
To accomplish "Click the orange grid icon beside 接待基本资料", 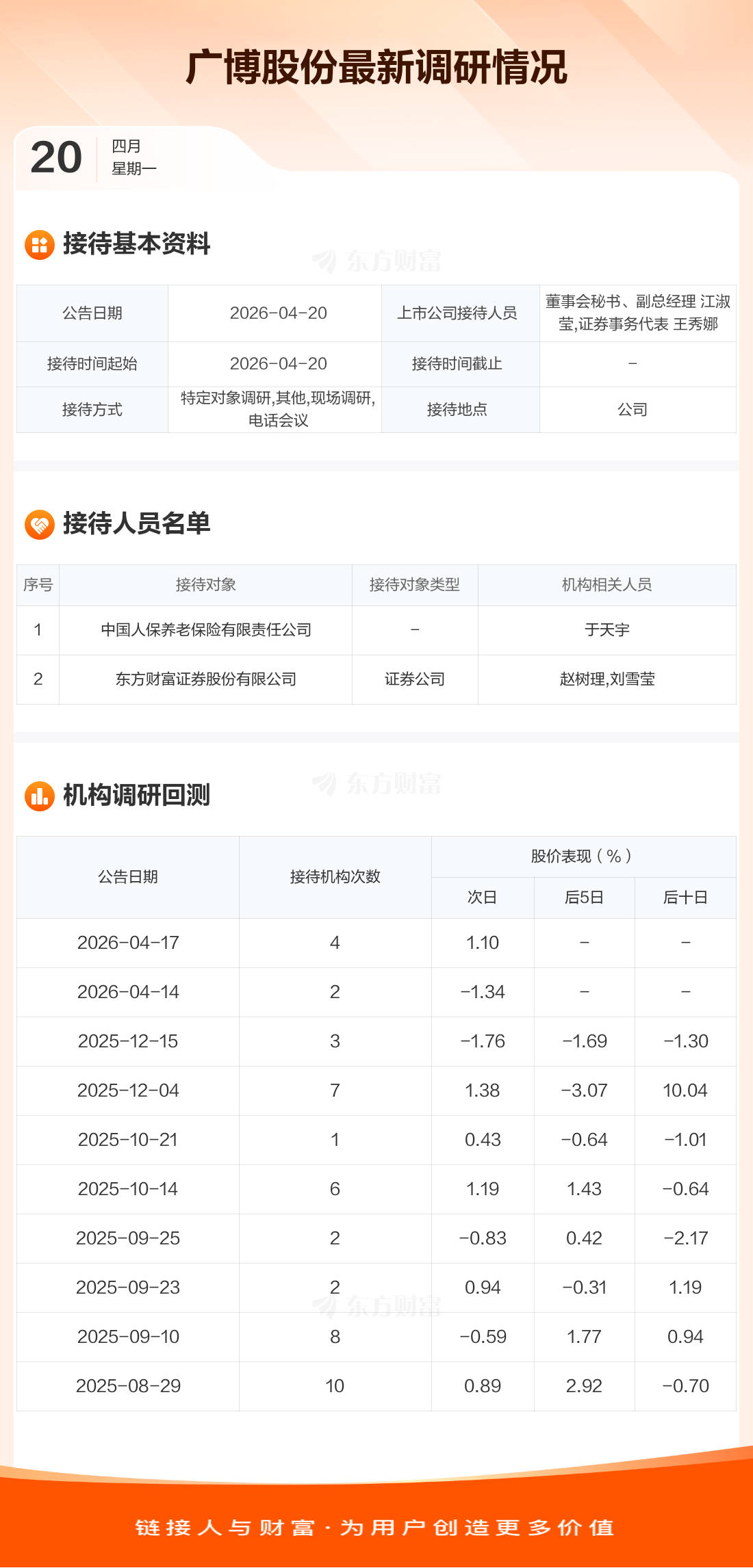I will pos(40,245).
